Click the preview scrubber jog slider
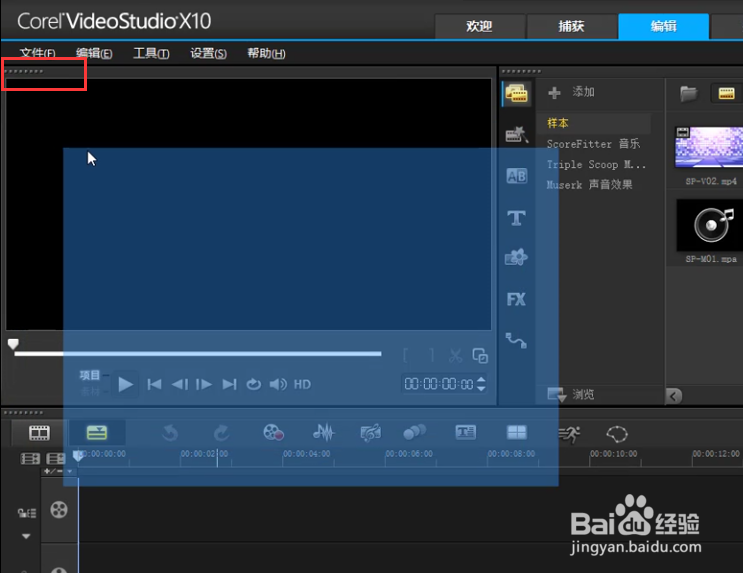The width and height of the screenshot is (743, 573). [13, 344]
